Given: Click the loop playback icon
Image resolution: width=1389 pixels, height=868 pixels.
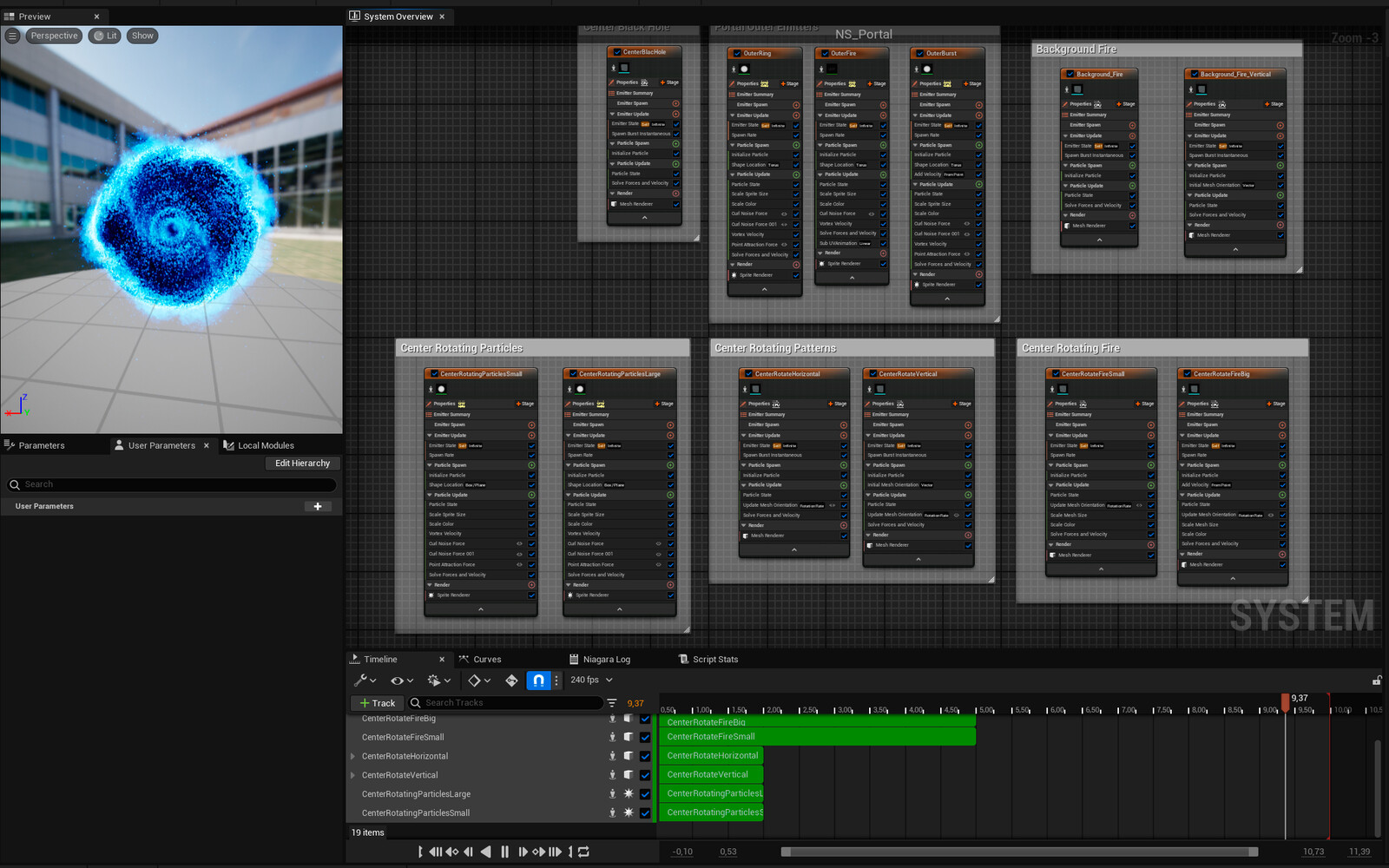Looking at the screenshot, I should click(583, 852).
